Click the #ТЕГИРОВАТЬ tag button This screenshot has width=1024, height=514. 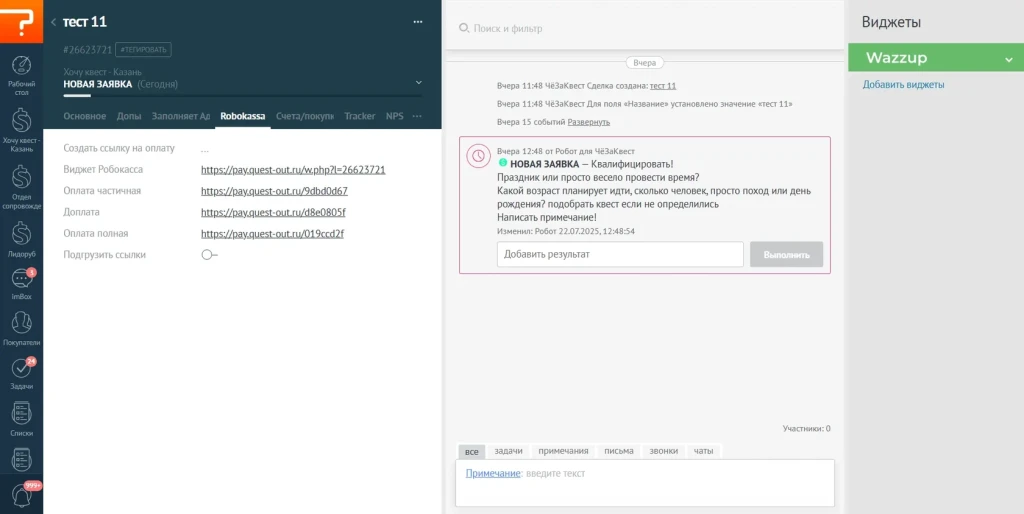click(x=144, y=50)
